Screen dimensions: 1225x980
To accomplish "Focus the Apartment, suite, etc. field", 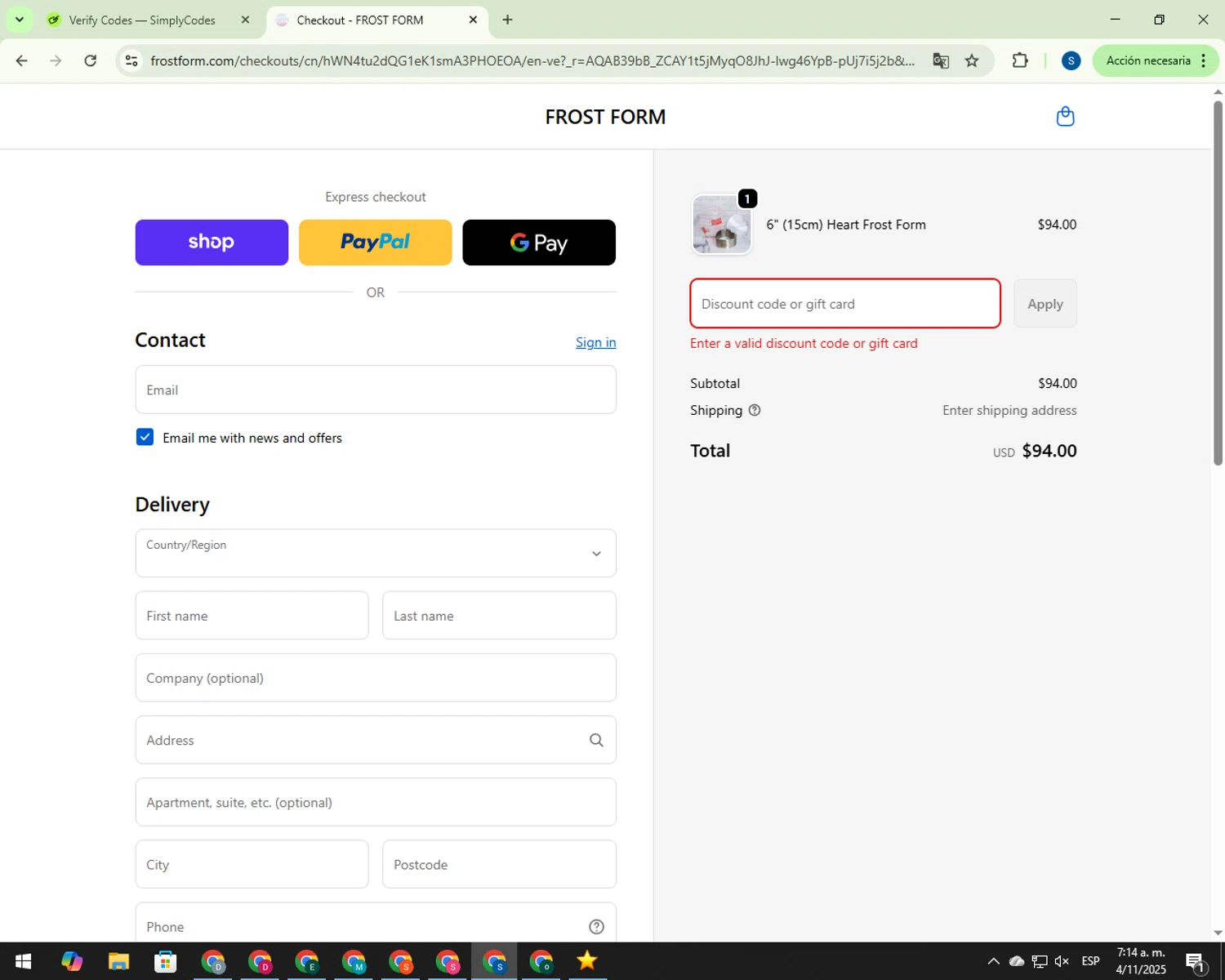I will [376, 802].
